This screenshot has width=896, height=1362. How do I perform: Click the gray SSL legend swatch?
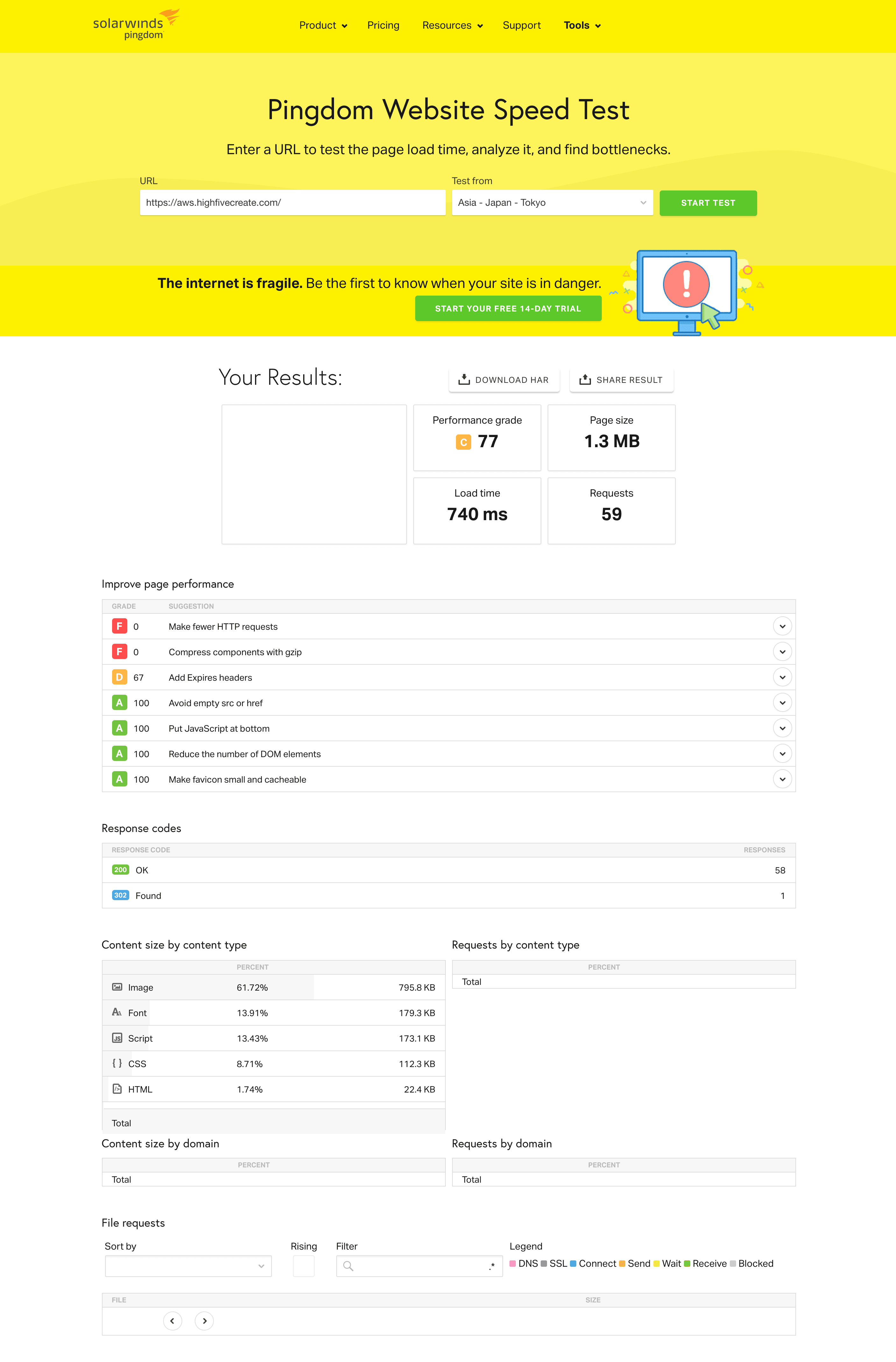[x=544, y=1263]
